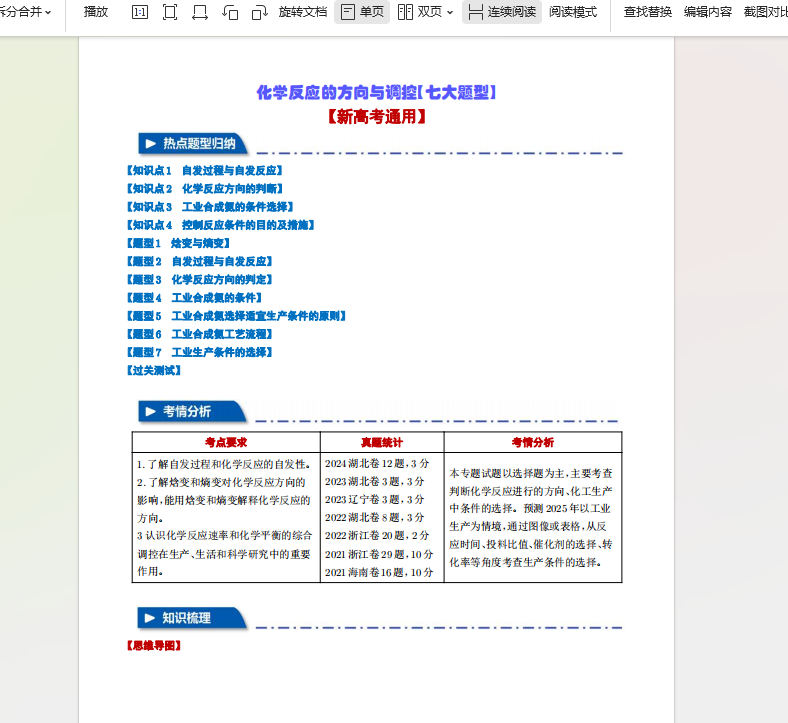Click the text 2024湖北卷12题,3分
This screenshot has width=788, height=723.
click(377, 463)
